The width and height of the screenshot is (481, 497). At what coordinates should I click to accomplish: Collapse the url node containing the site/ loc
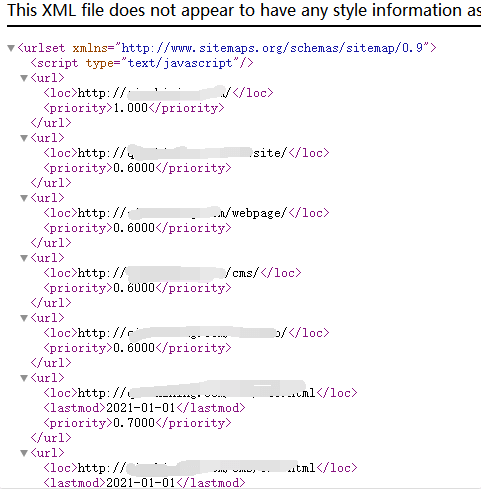pyautogui.click(x=24, y=138)
